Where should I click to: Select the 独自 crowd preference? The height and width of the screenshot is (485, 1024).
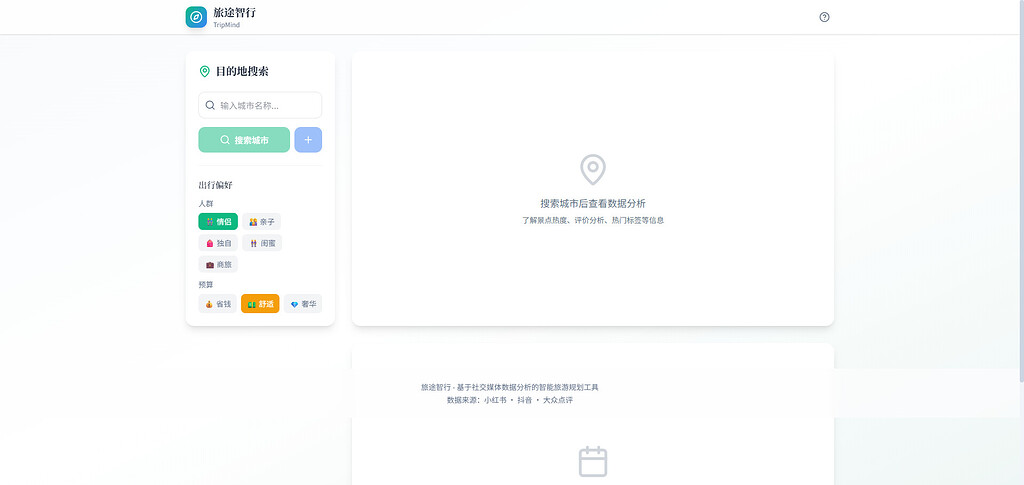[x=218, y=243]
